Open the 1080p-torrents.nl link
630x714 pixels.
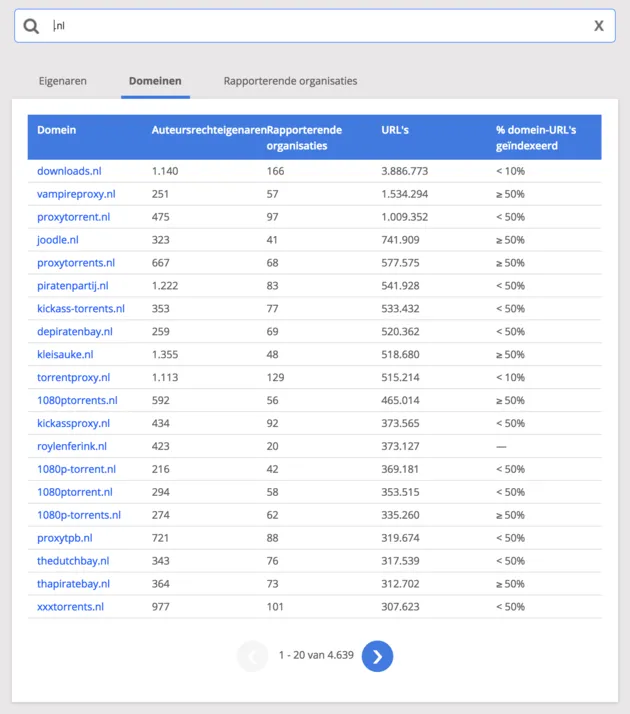coord(79,515)
